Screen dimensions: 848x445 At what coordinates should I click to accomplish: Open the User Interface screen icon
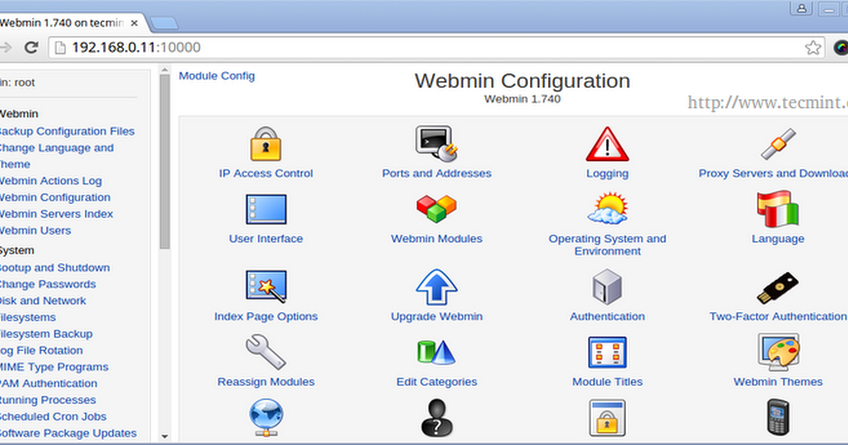266,209
